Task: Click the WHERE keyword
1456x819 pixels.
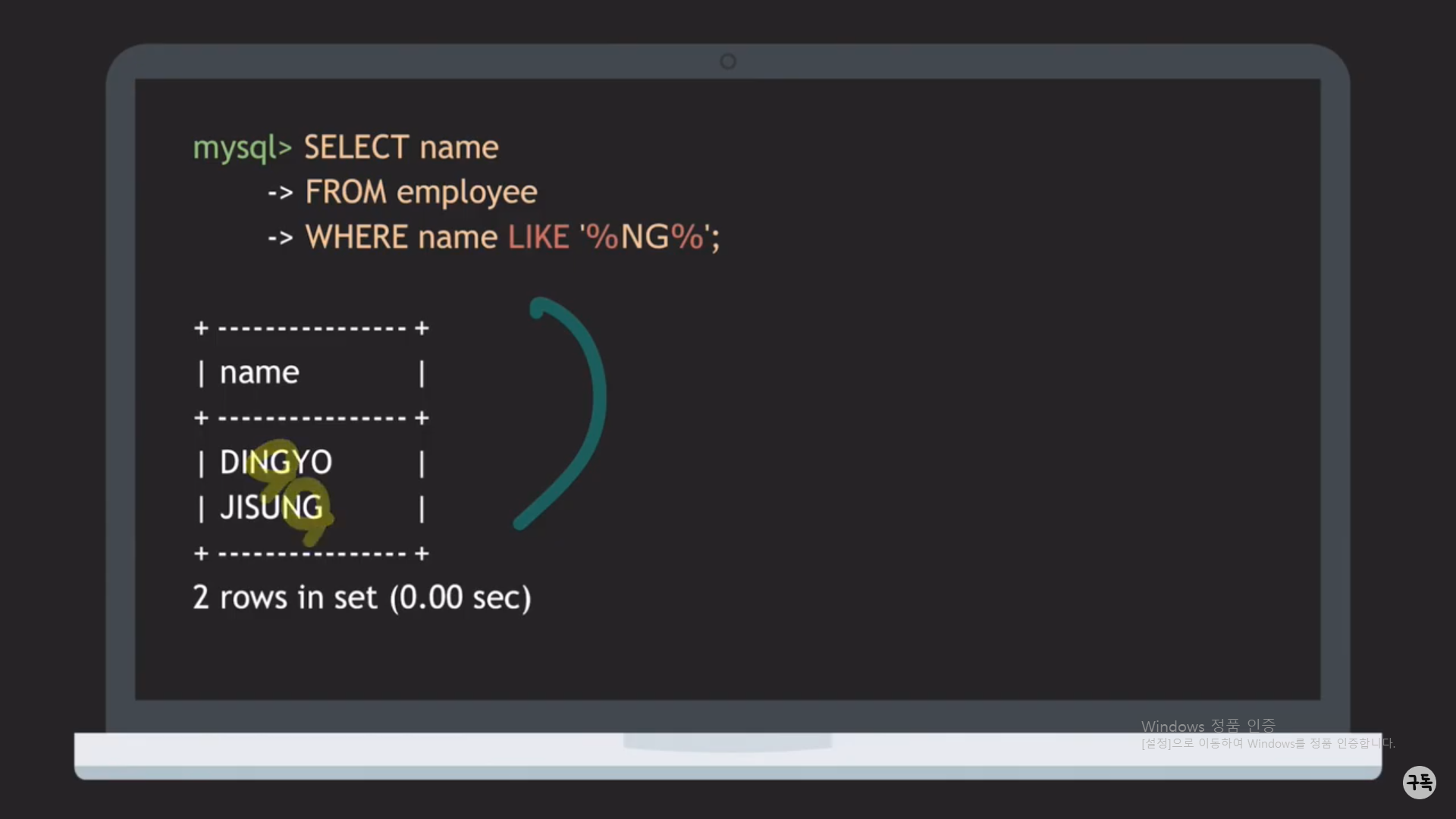Action: [x=356, y=237]
